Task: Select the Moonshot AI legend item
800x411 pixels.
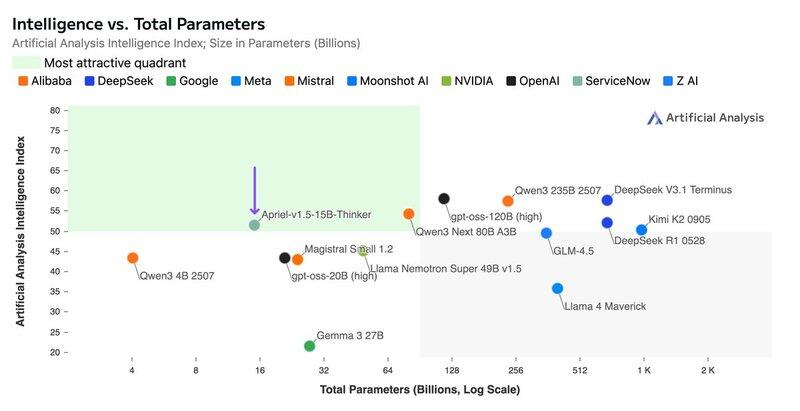Action: point(391,81)
